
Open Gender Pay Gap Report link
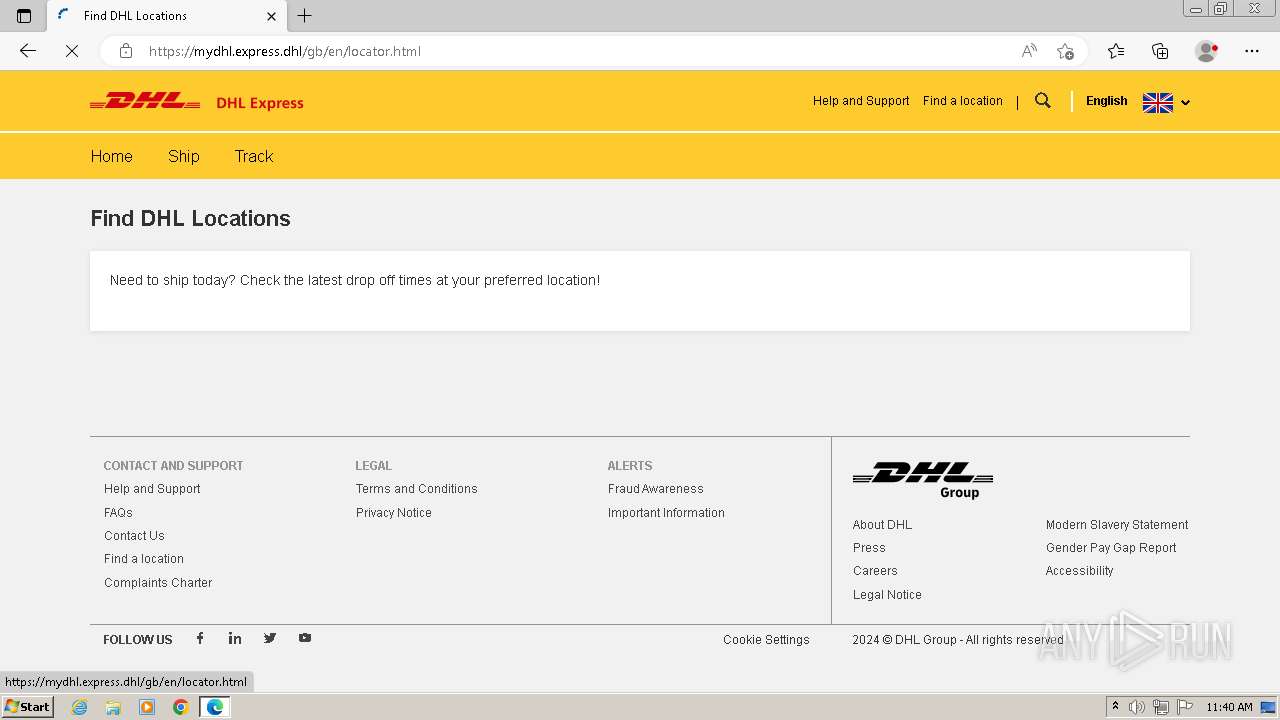point(1111,548)
